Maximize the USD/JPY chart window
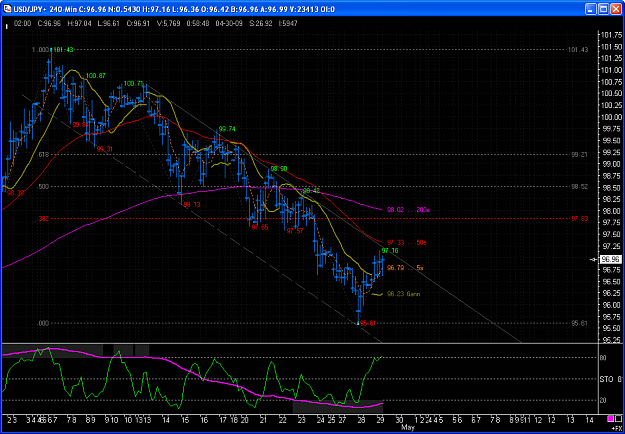Image resolution: width=625 pixels, height=434 pixels. pos(603,8)
